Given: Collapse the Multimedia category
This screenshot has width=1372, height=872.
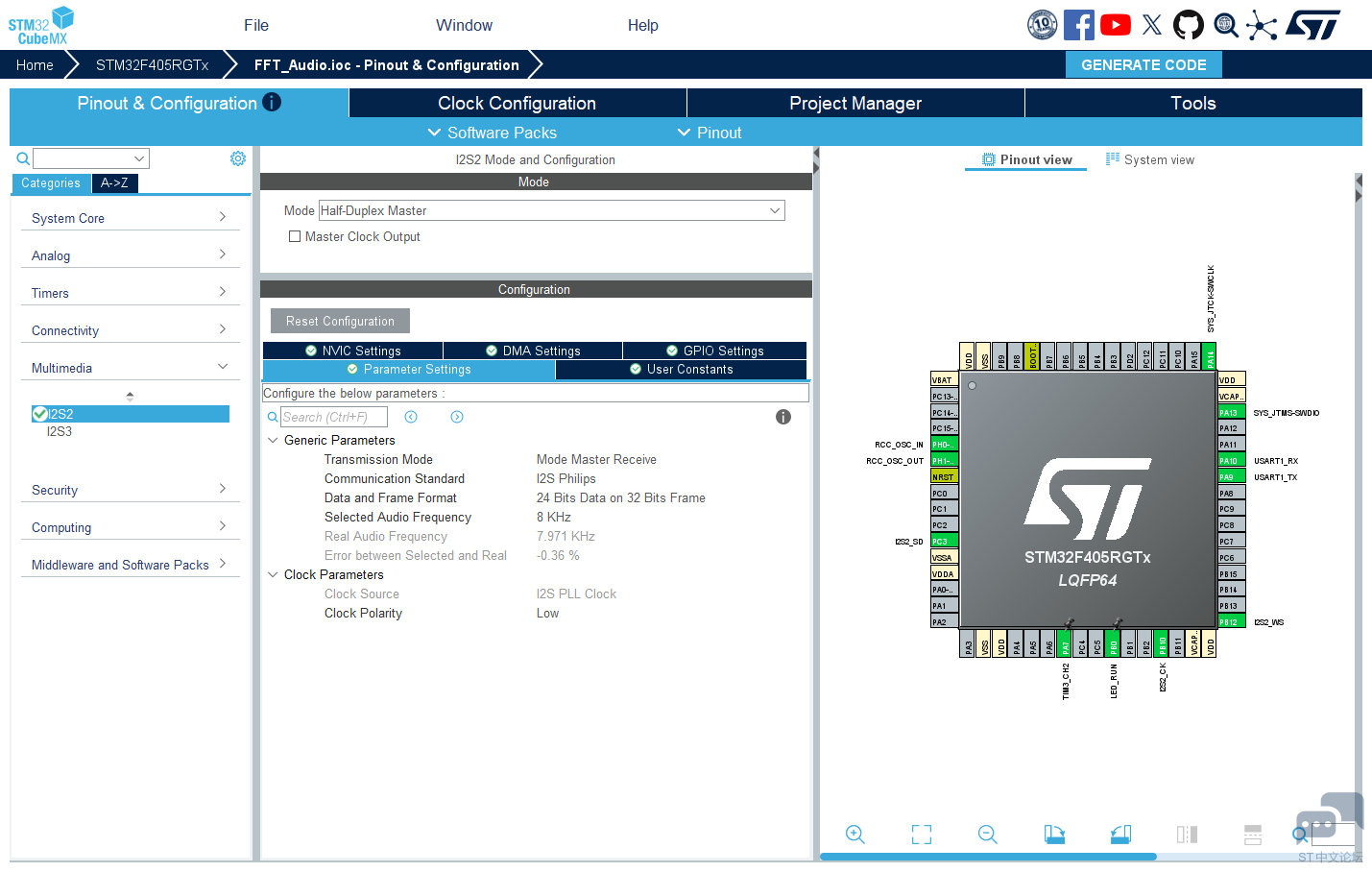Looking at the screenshot, I should pos(130,368).
